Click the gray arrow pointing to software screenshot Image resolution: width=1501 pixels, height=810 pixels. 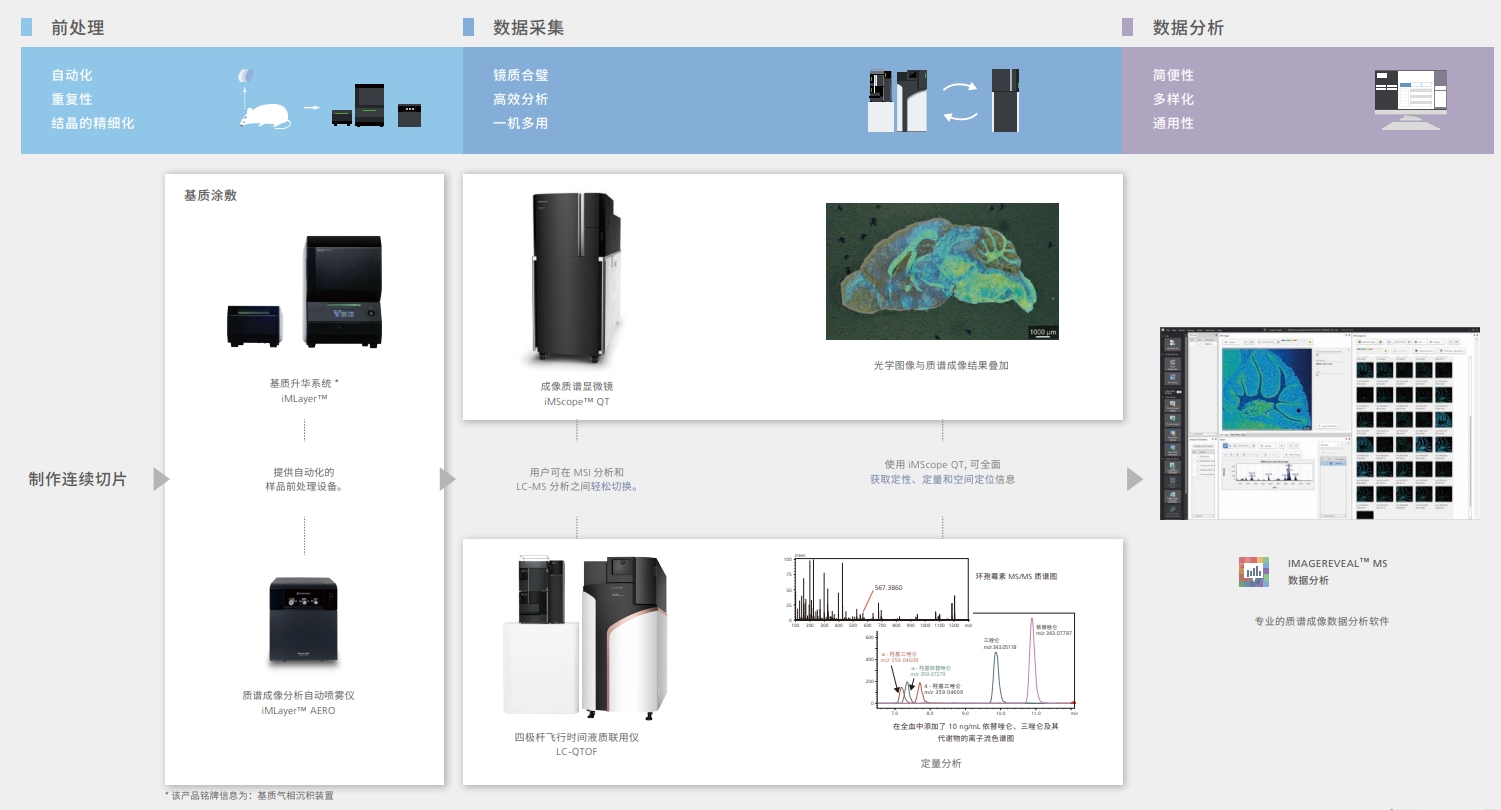1134,480
